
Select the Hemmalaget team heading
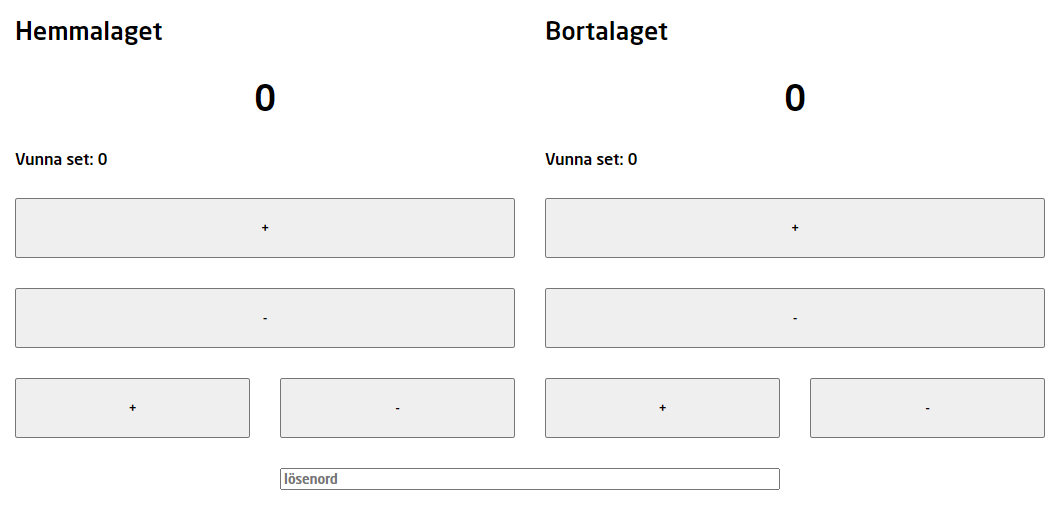pyautogui.click(x=89, y=31)
